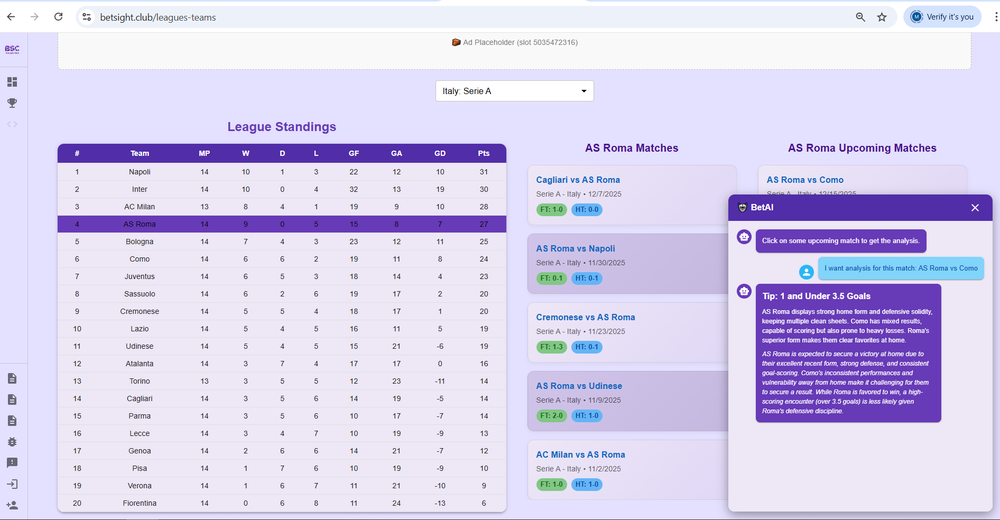
Task: Click the add user sidebar icon
Action: tap(12, 506)
